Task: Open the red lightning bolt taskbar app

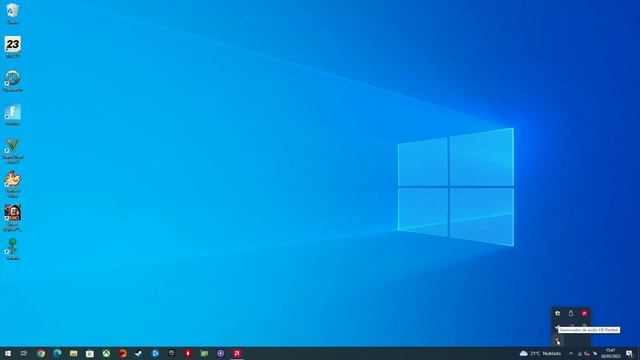Action: [188, 353]
